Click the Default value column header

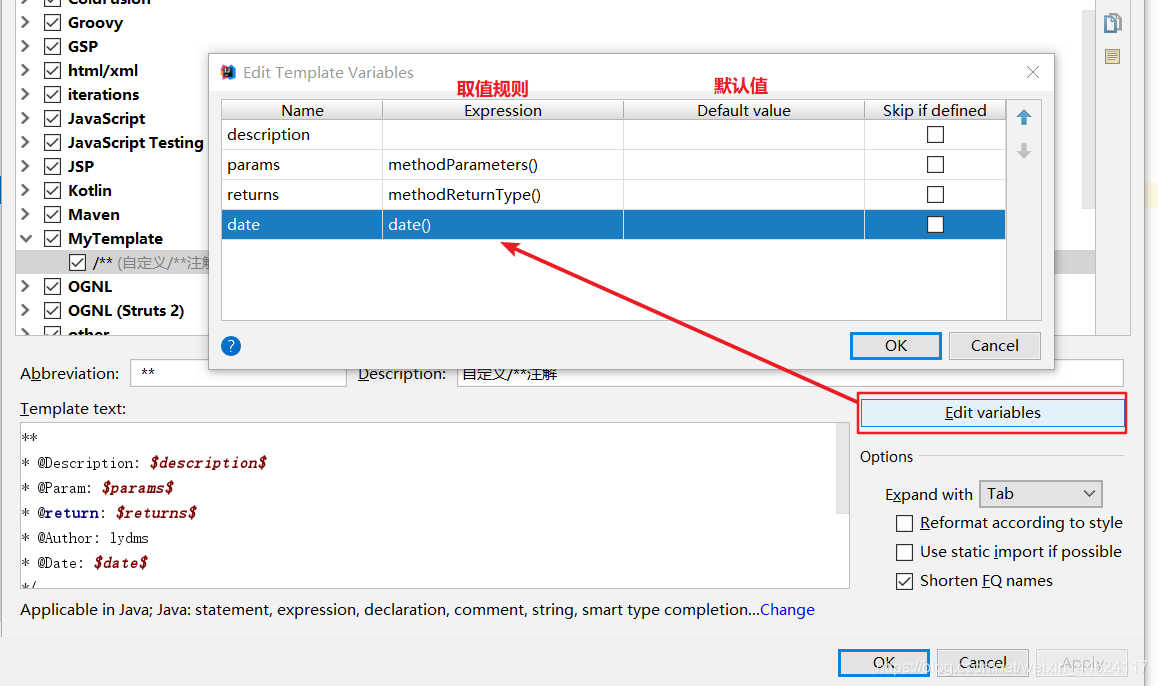point(744,110)
